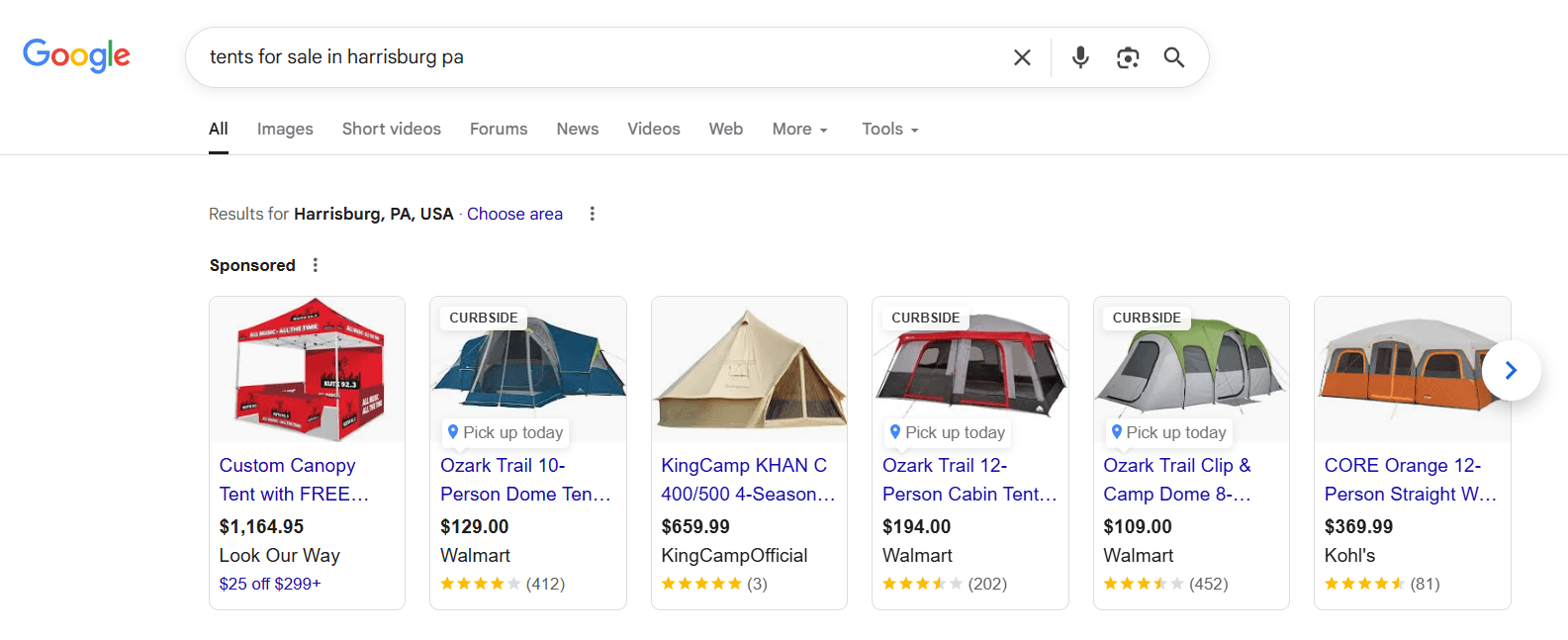
Task: Open search by image camera icon
Action: [x=1127, y=57]
